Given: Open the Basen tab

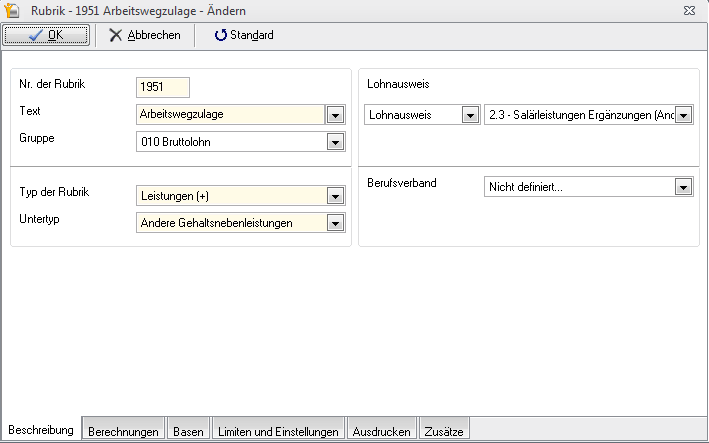Looking at the screenshot, I should (x=188, y=432).
